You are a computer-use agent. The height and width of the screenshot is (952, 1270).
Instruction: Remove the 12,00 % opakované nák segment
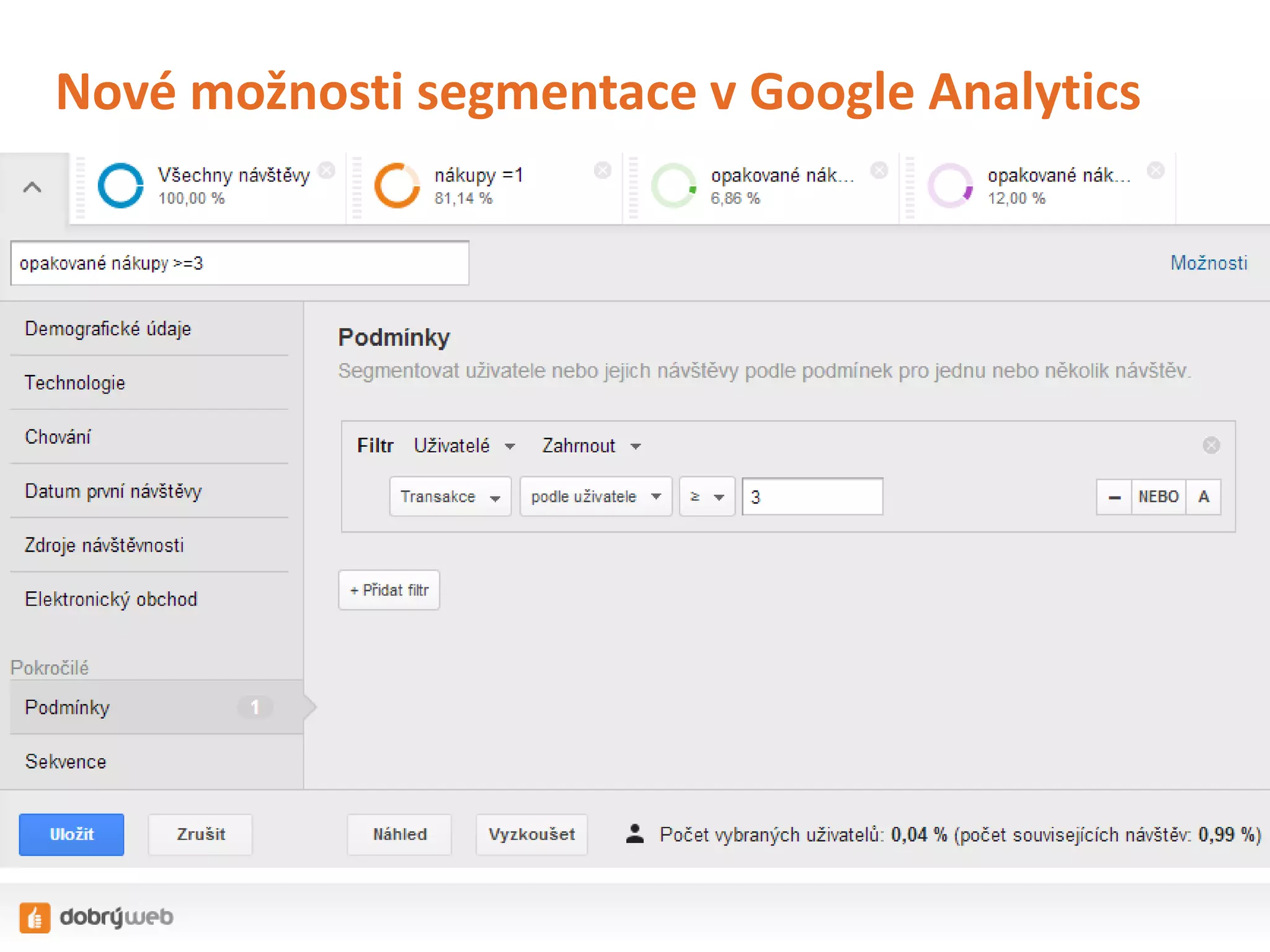pyautogui.click(x=1156, y=170)
